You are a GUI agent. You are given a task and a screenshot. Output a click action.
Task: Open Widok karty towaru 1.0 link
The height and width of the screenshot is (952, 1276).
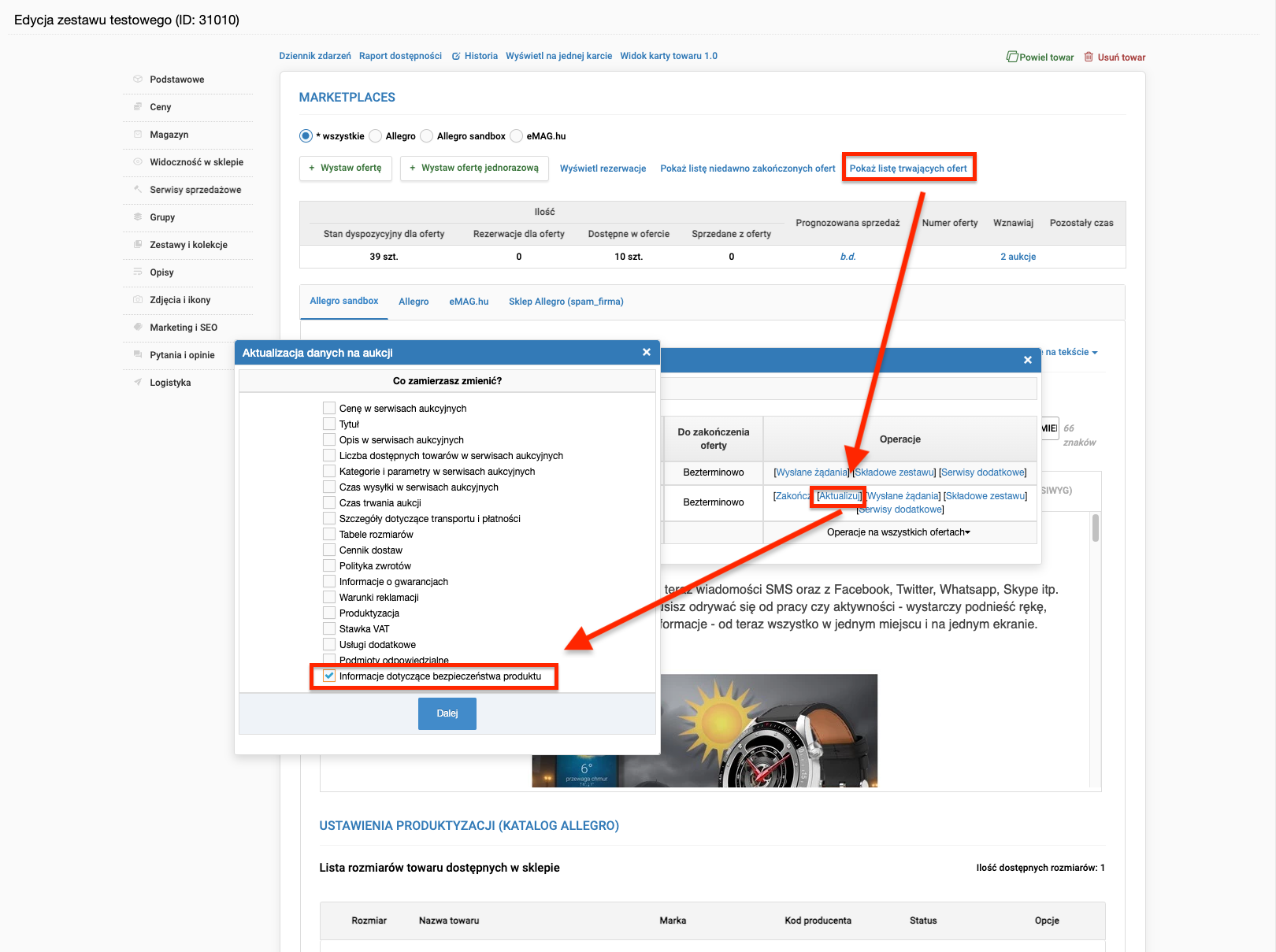669,56
